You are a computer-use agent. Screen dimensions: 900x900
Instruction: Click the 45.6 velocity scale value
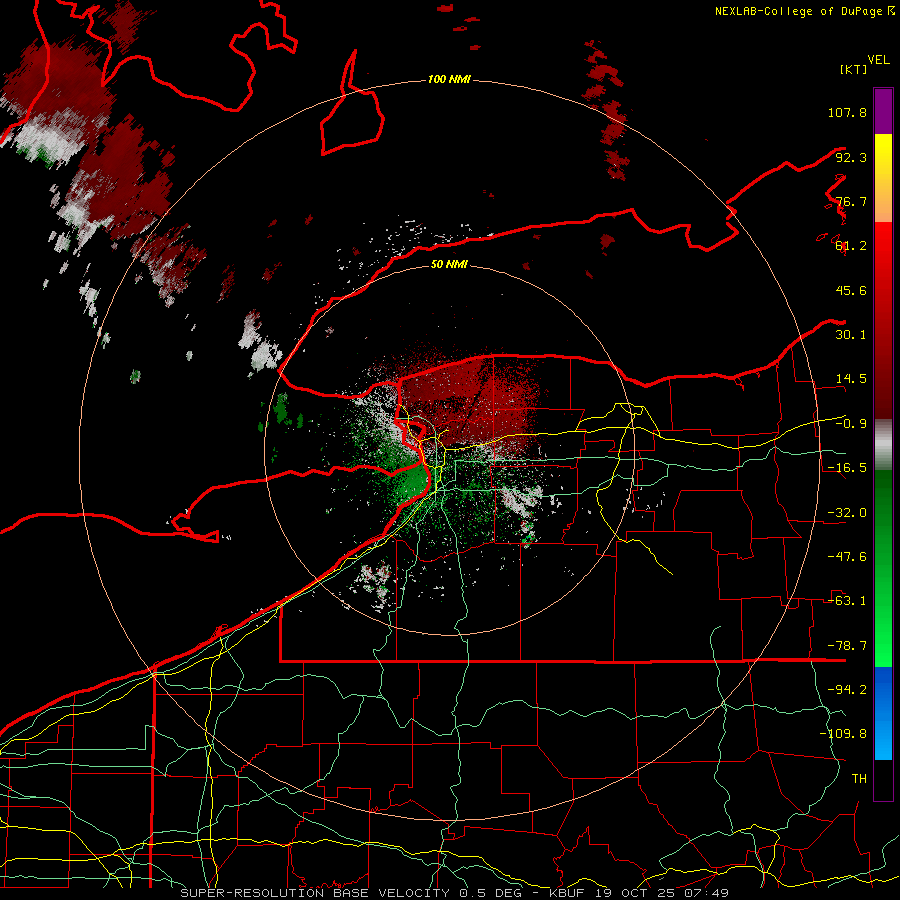[x=851, y=290]
